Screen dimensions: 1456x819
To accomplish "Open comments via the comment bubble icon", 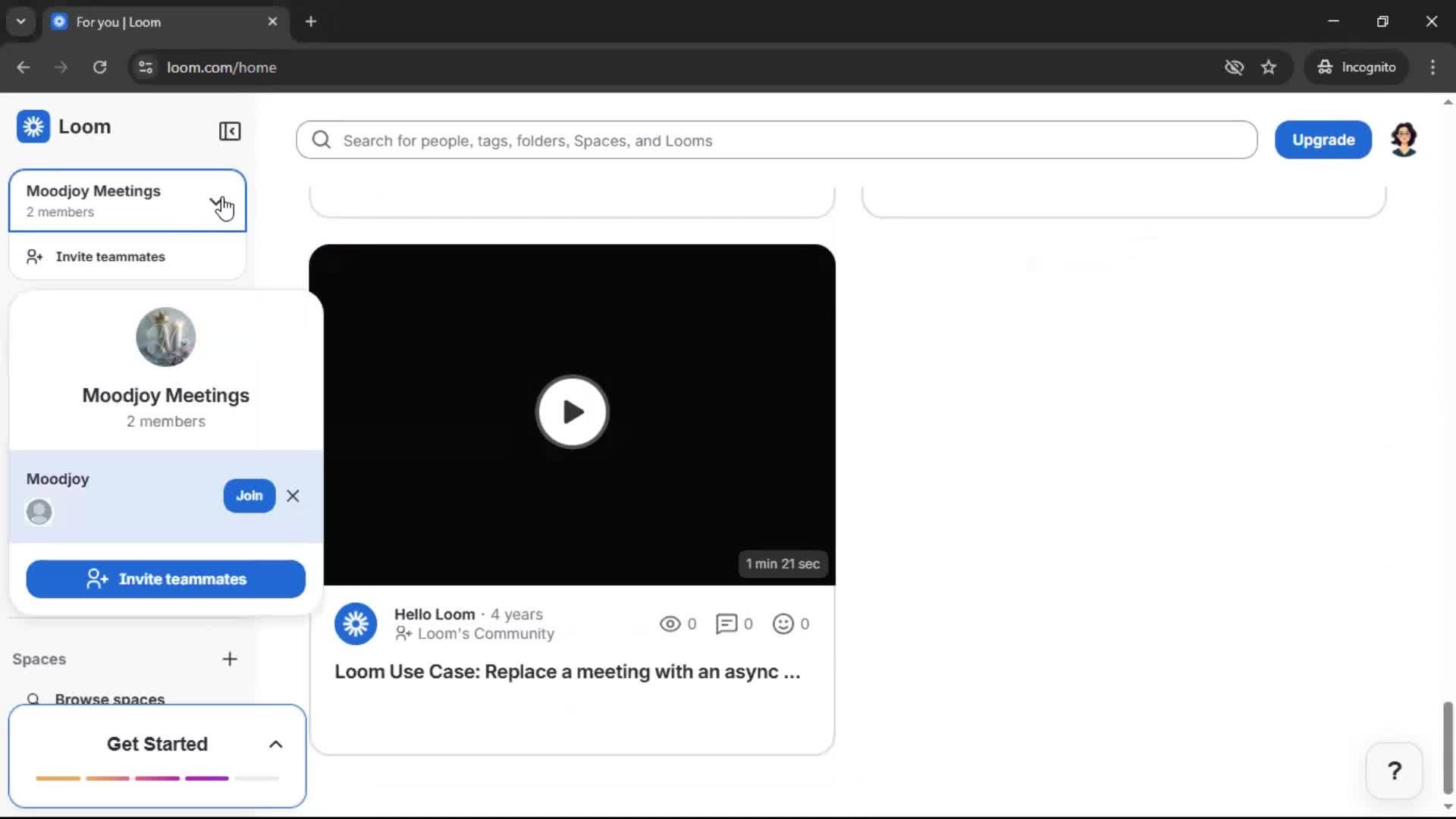I will tap(725, 623).
